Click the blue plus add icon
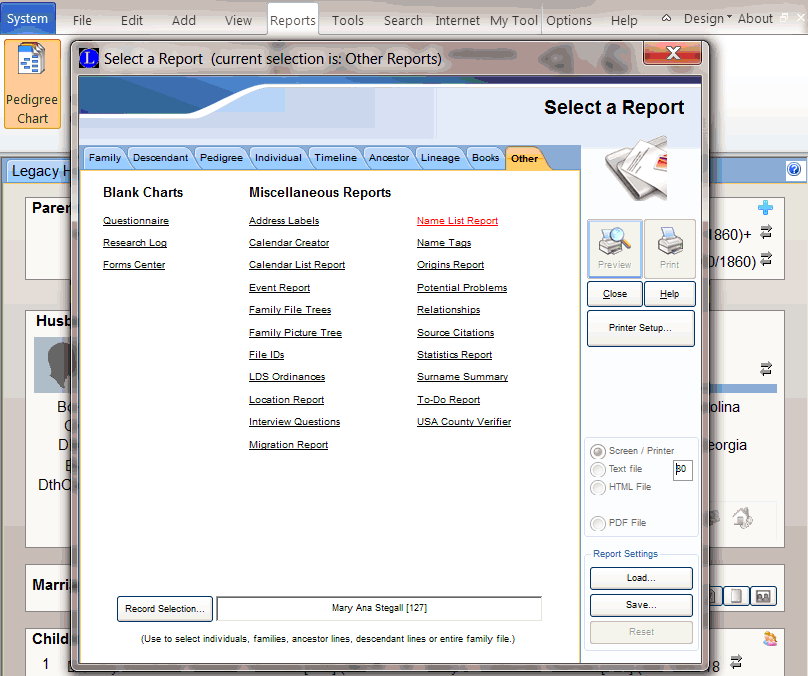Viewport: 808px width, 676px height. [x=766, y=208]
